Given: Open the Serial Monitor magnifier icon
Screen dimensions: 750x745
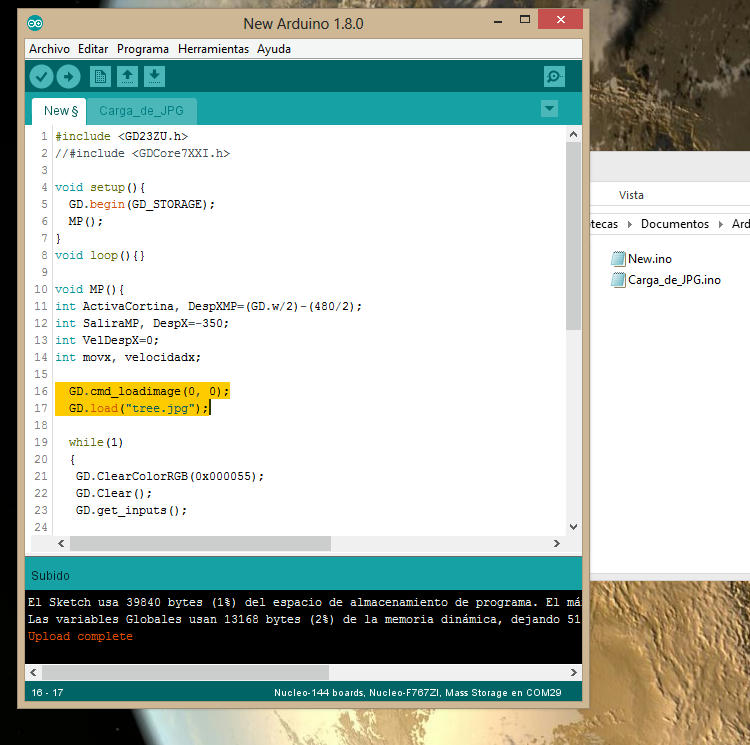Looking at the screenshot, I should [x=554, y=77].
